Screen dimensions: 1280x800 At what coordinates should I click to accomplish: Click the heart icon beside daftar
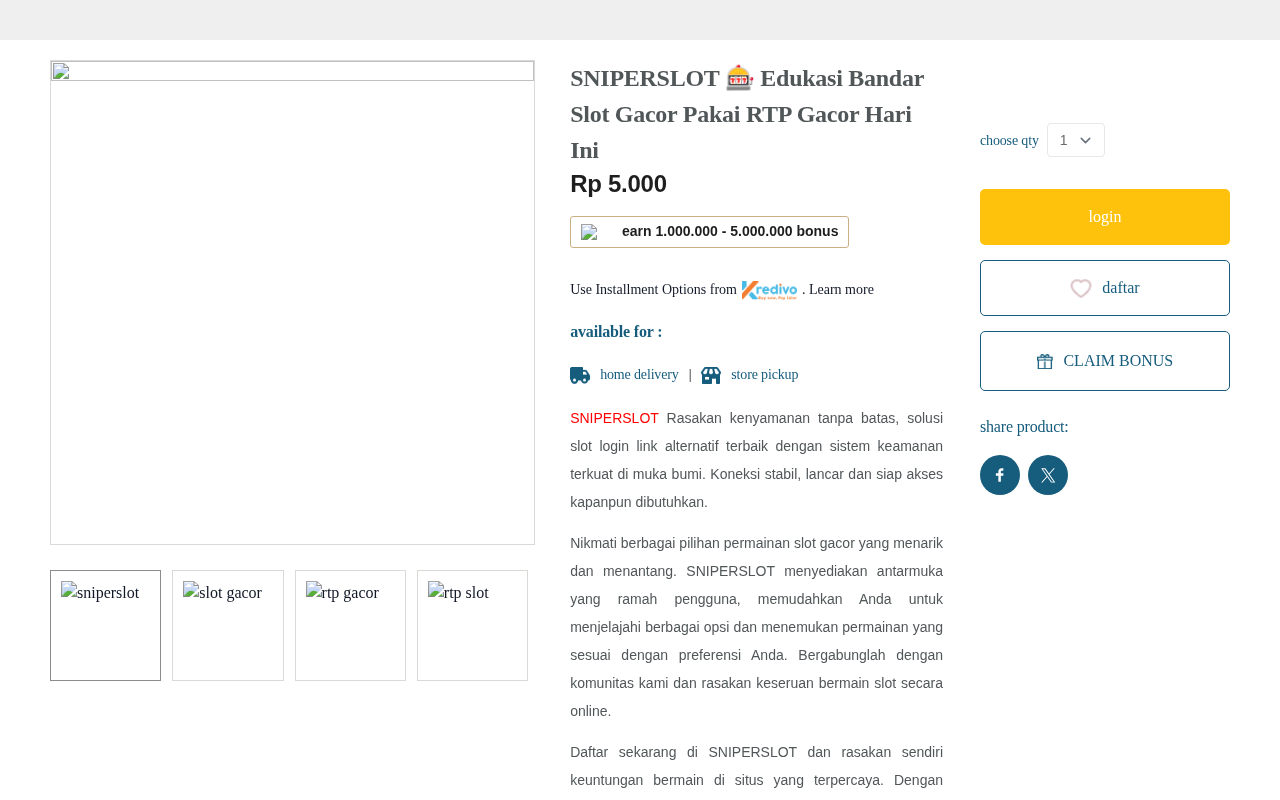tap(1081, 288)
